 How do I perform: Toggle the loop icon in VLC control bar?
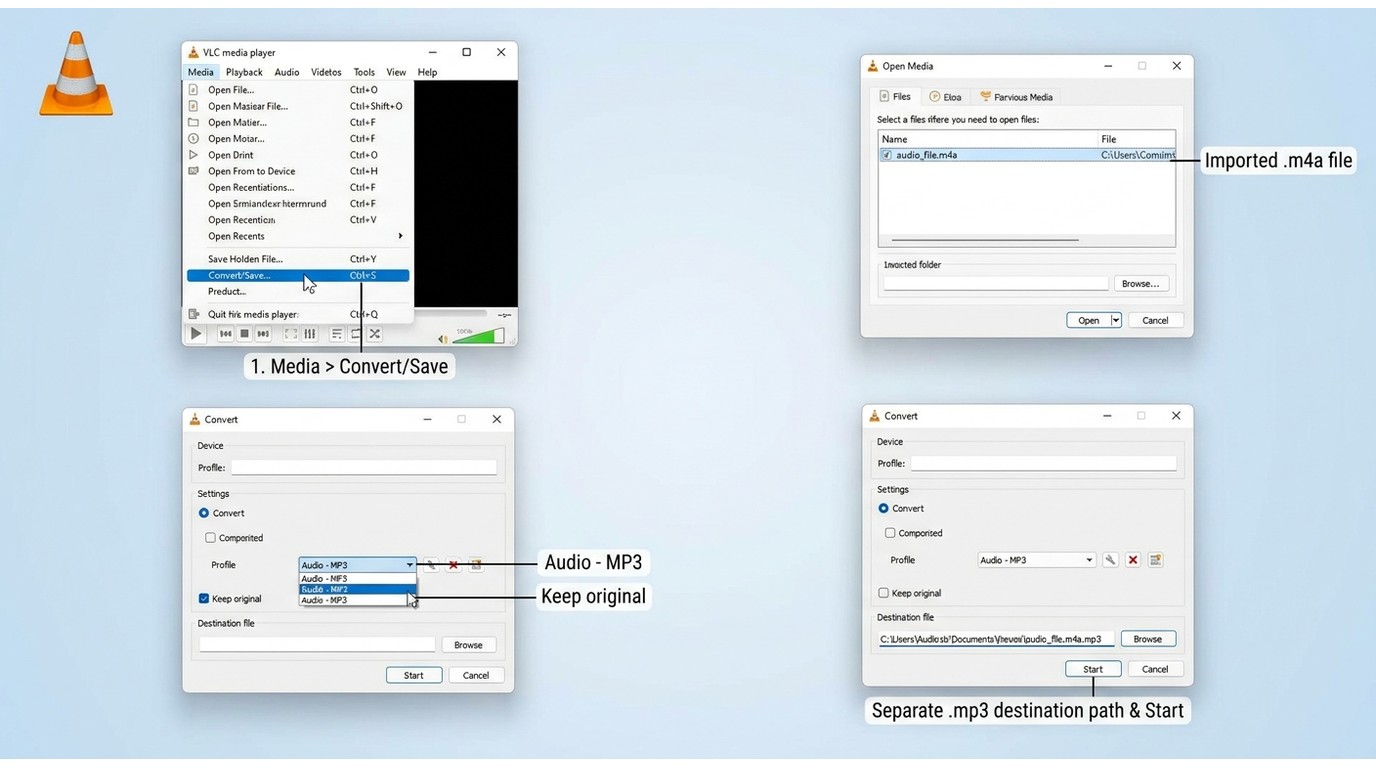pyautogui.click(x=356, y=334)
